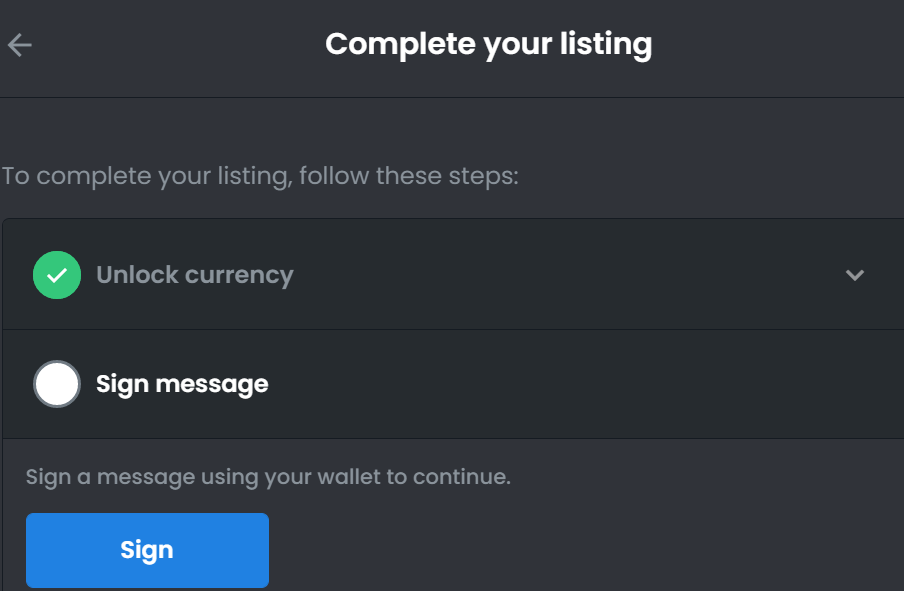The height and width of the screenshot is (591, 904).
Task: Click the 'follow these steps' instruction text
Action: click(x=409, y=176)
